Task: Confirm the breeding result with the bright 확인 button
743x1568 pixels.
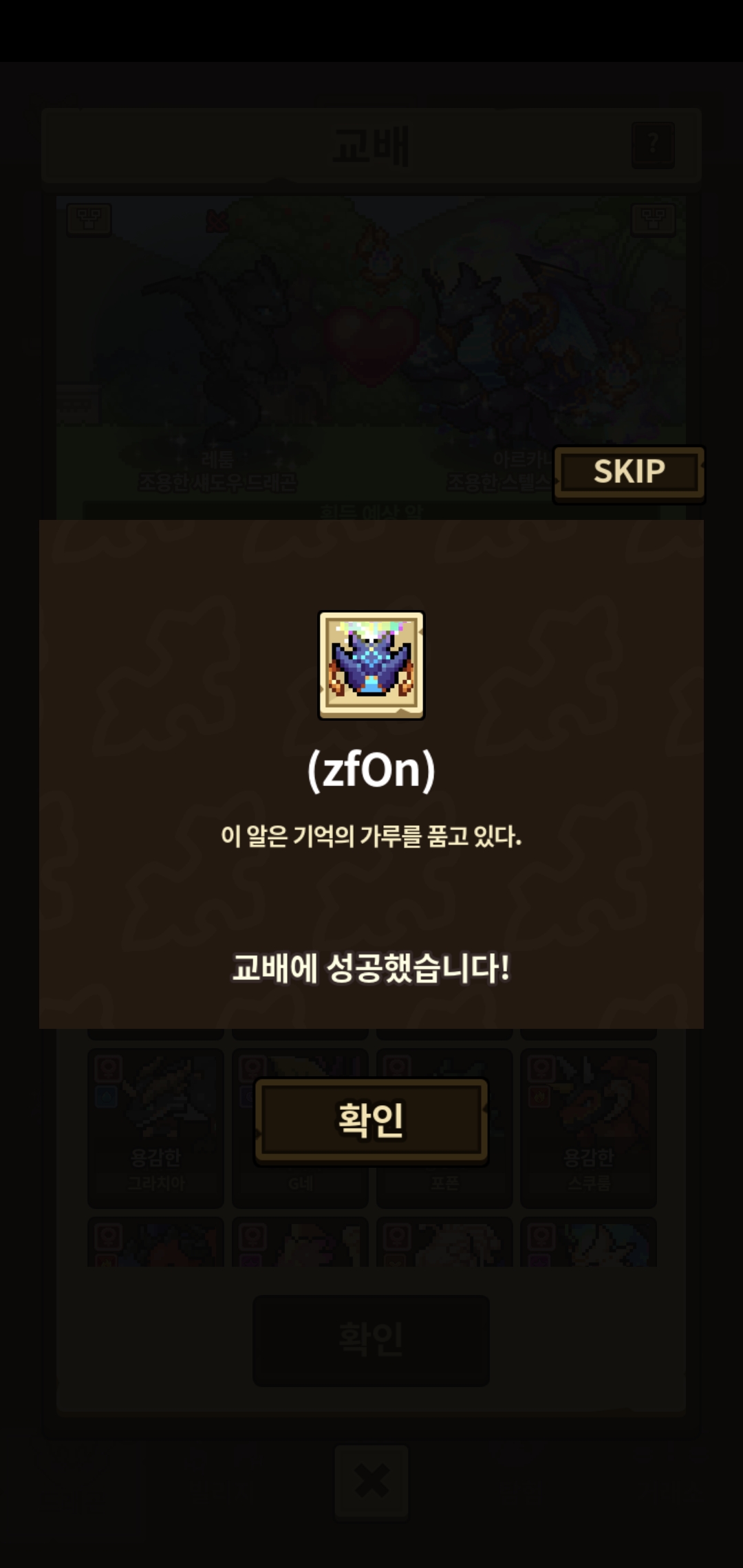Action: (371, 1120)
